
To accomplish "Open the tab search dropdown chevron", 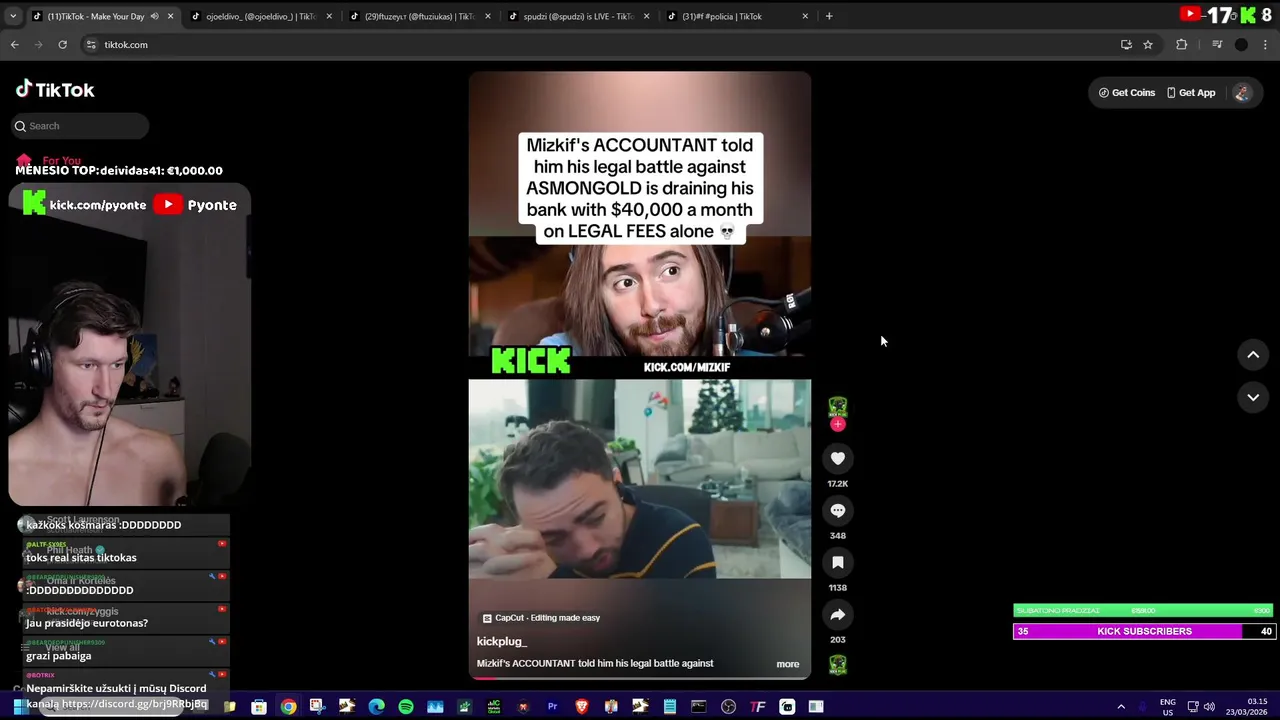I will (15, 16).
